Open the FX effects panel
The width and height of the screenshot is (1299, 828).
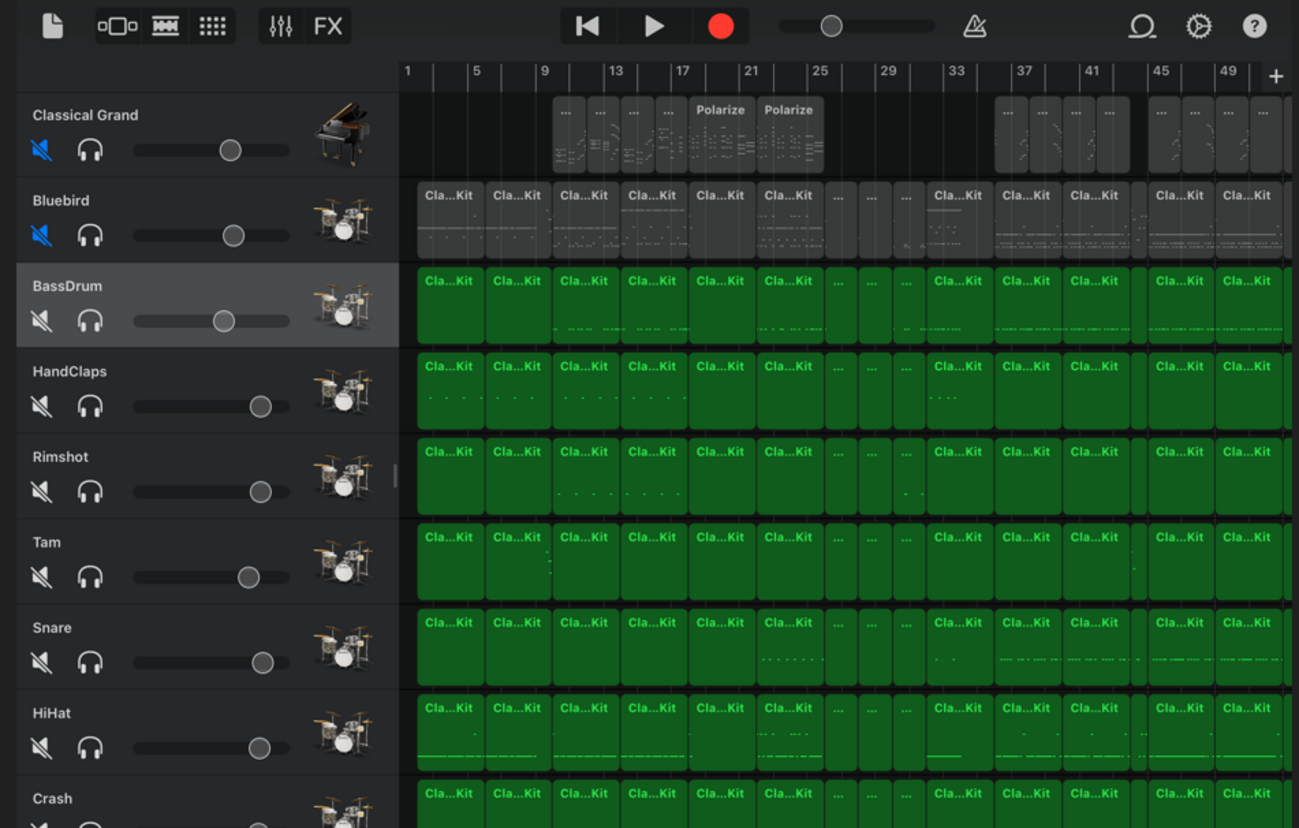(328, 26)
